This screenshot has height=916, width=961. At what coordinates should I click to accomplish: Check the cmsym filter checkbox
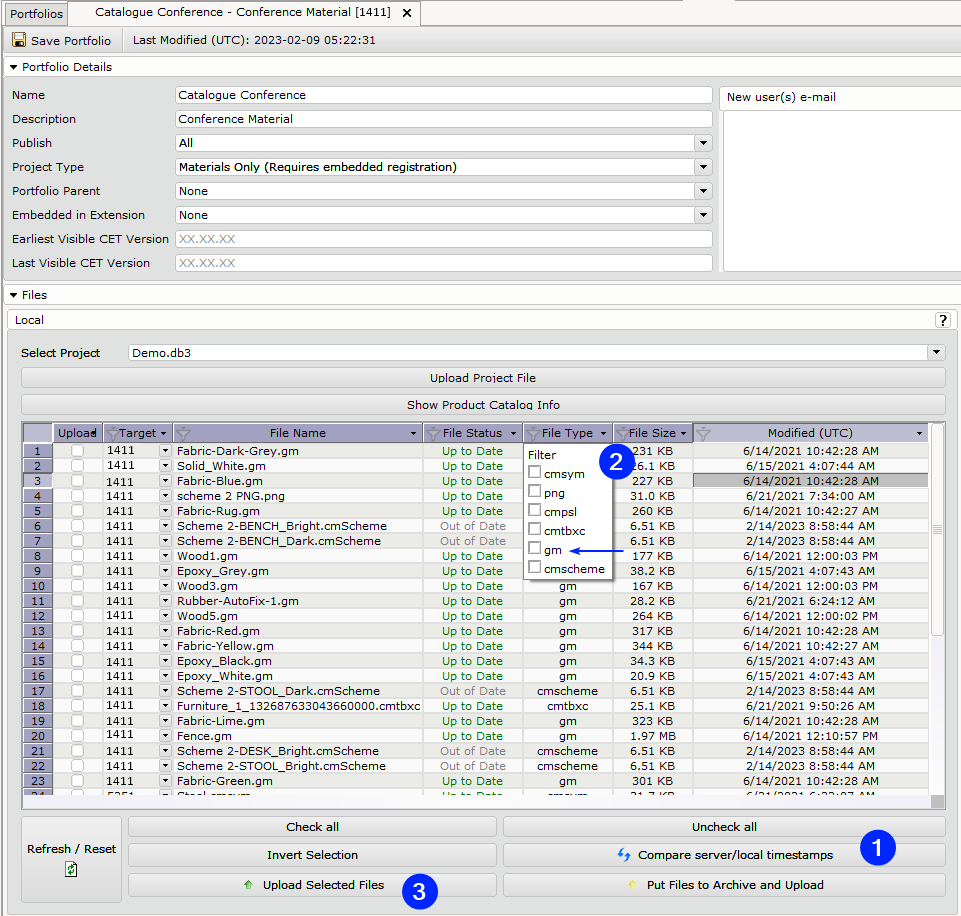[x=534, y=472]
